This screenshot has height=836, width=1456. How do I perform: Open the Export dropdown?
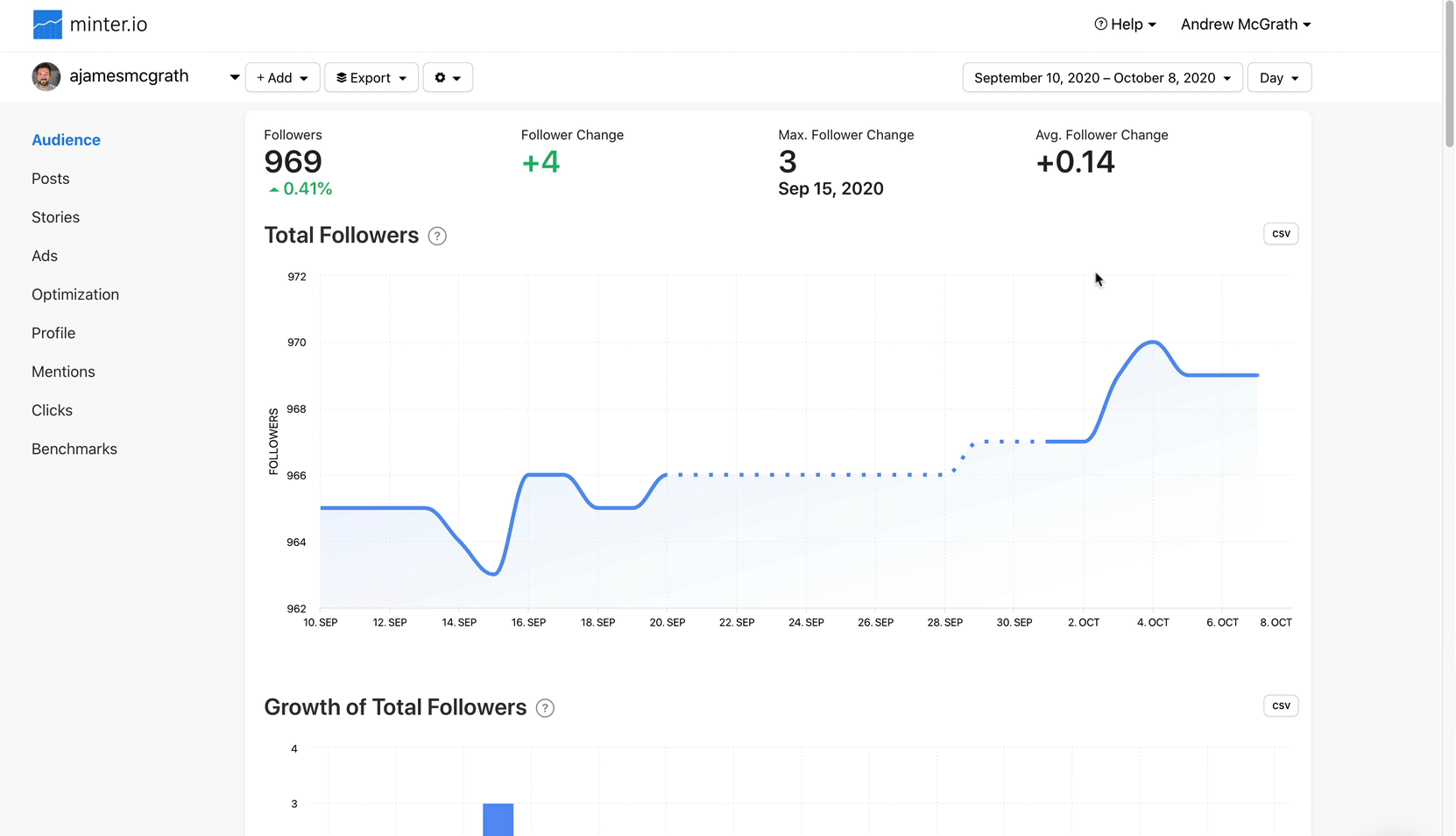371,78
